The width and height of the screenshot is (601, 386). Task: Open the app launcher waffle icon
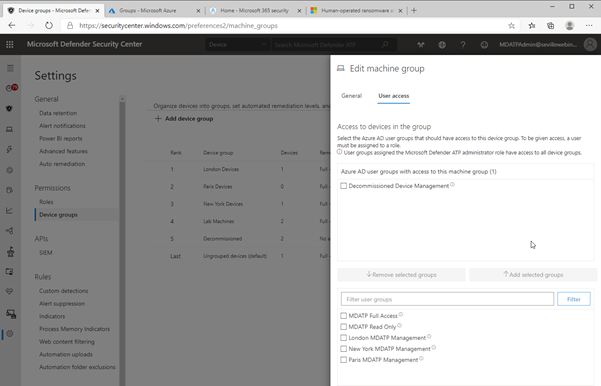(x=10, y=44)
